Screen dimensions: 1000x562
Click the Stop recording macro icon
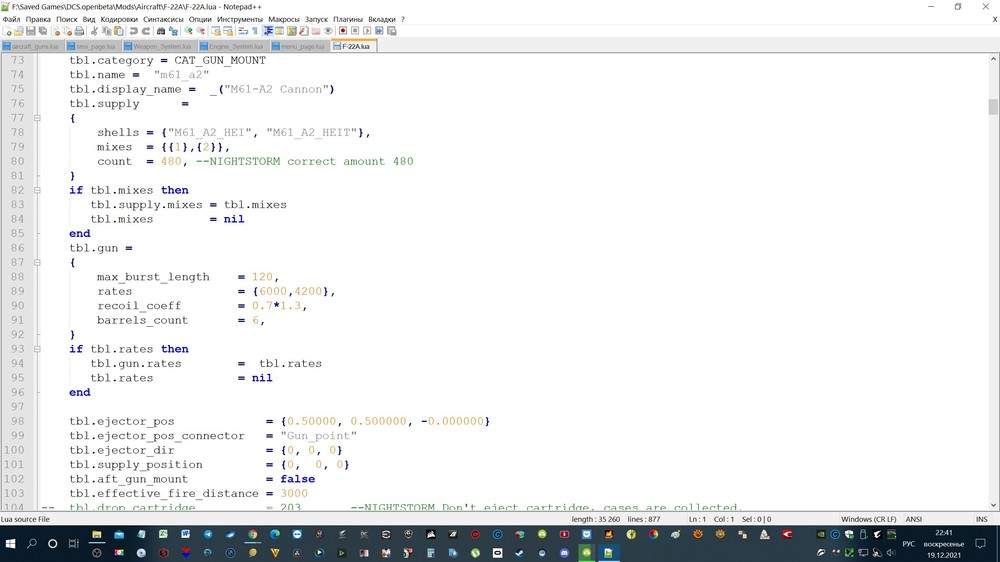[355, 31]
